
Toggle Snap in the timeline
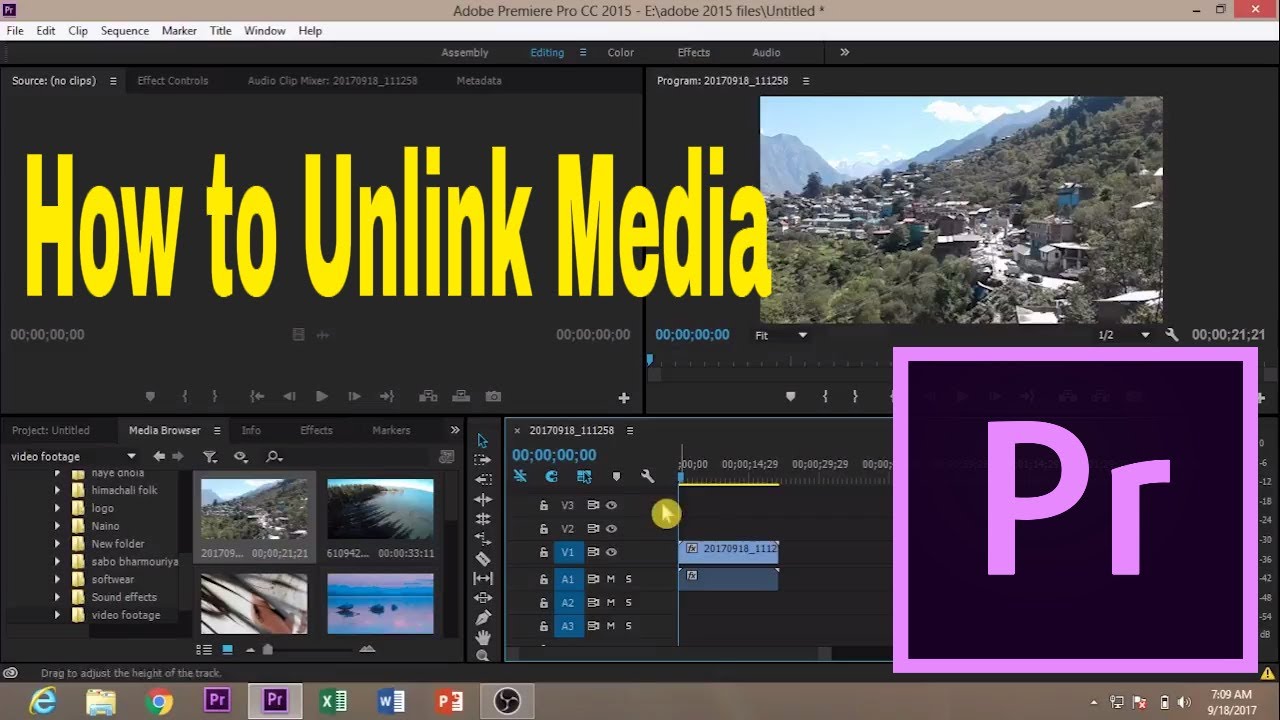click(551, 476)
